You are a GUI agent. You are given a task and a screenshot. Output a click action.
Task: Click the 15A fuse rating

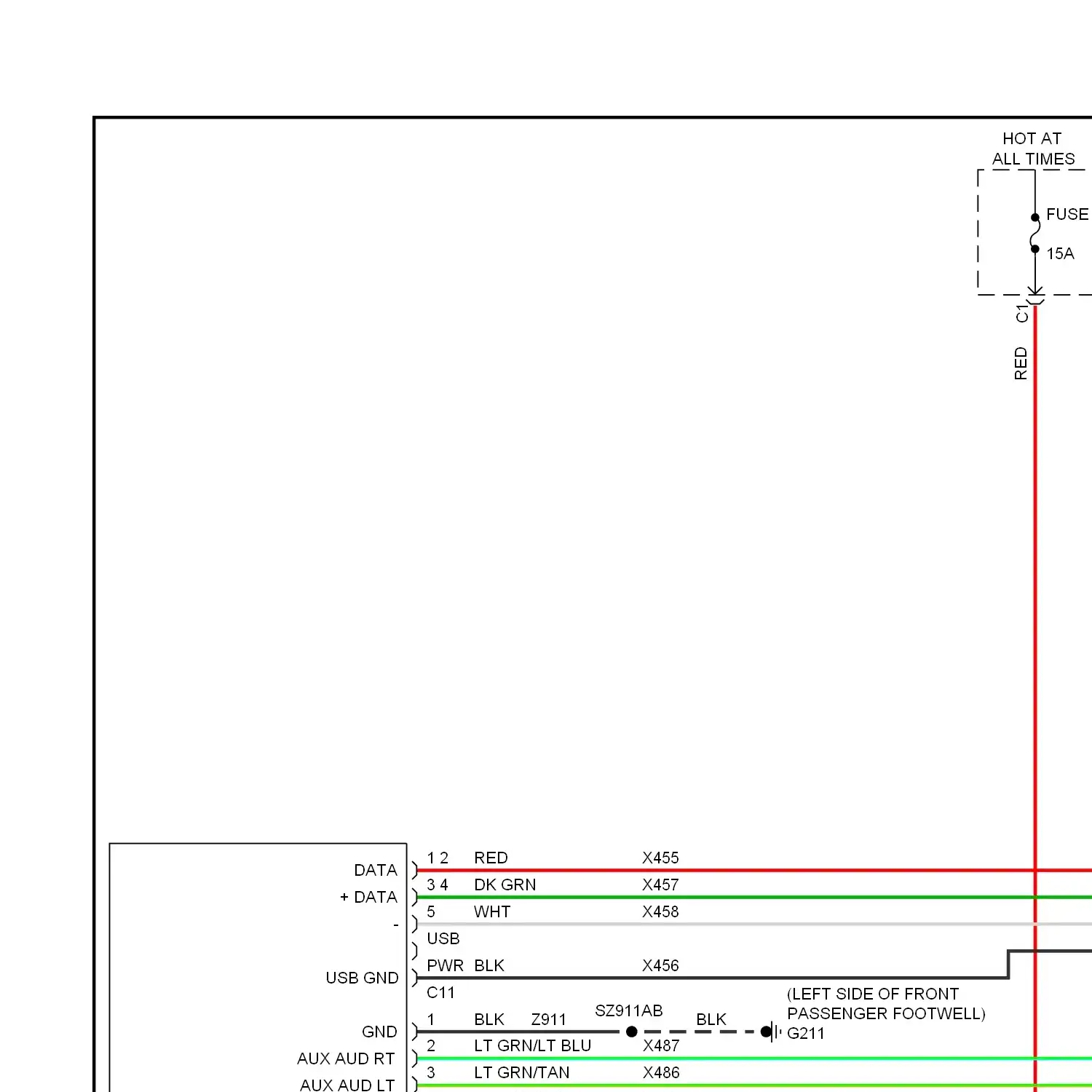1060,253
